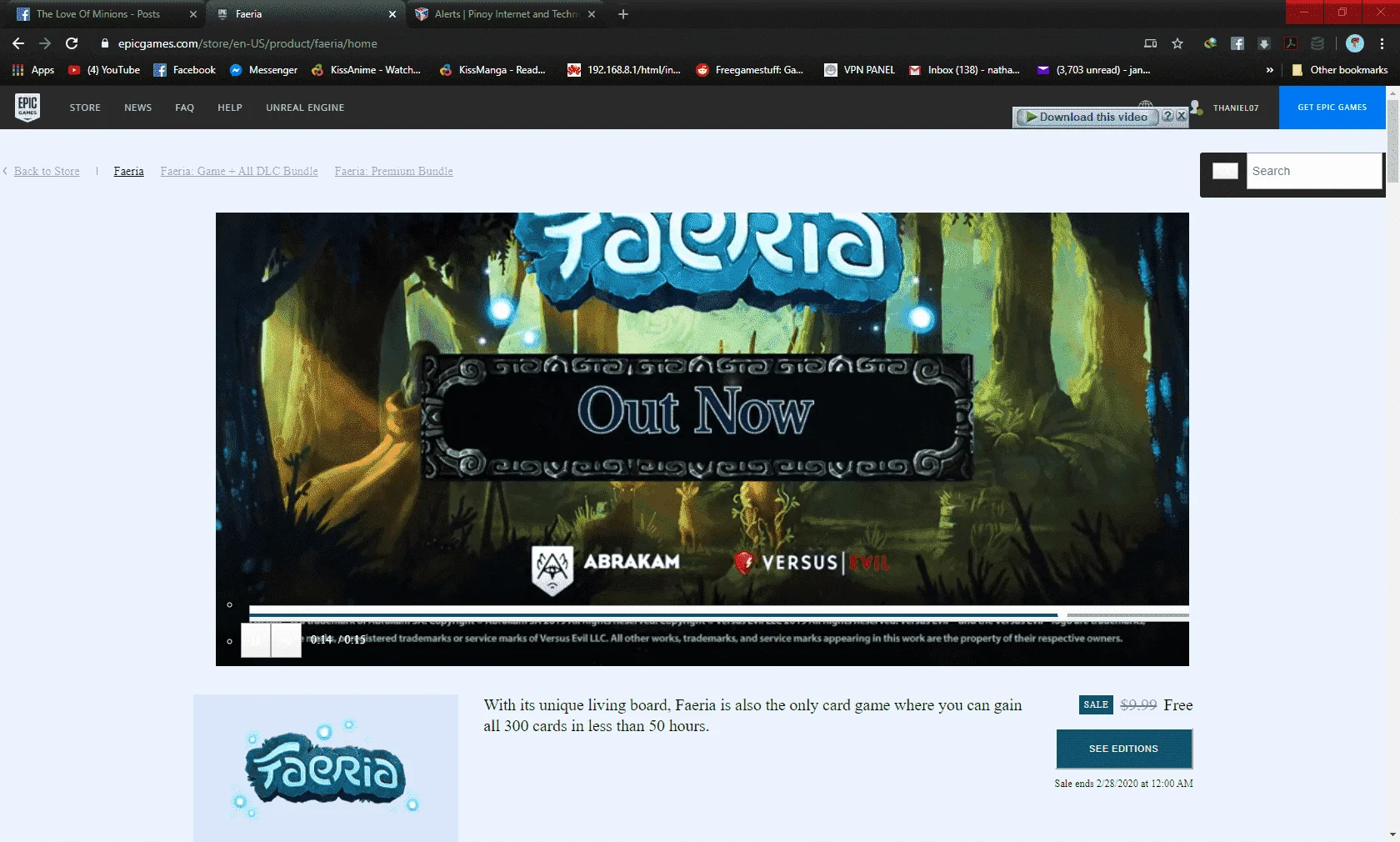
Task: Bookmark this page with the star icon
Action: tap(1177, 43)
